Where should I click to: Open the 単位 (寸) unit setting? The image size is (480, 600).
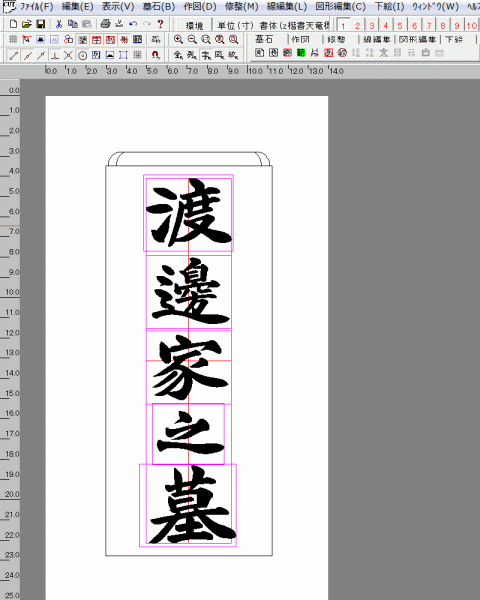click(x=235, y=26)
